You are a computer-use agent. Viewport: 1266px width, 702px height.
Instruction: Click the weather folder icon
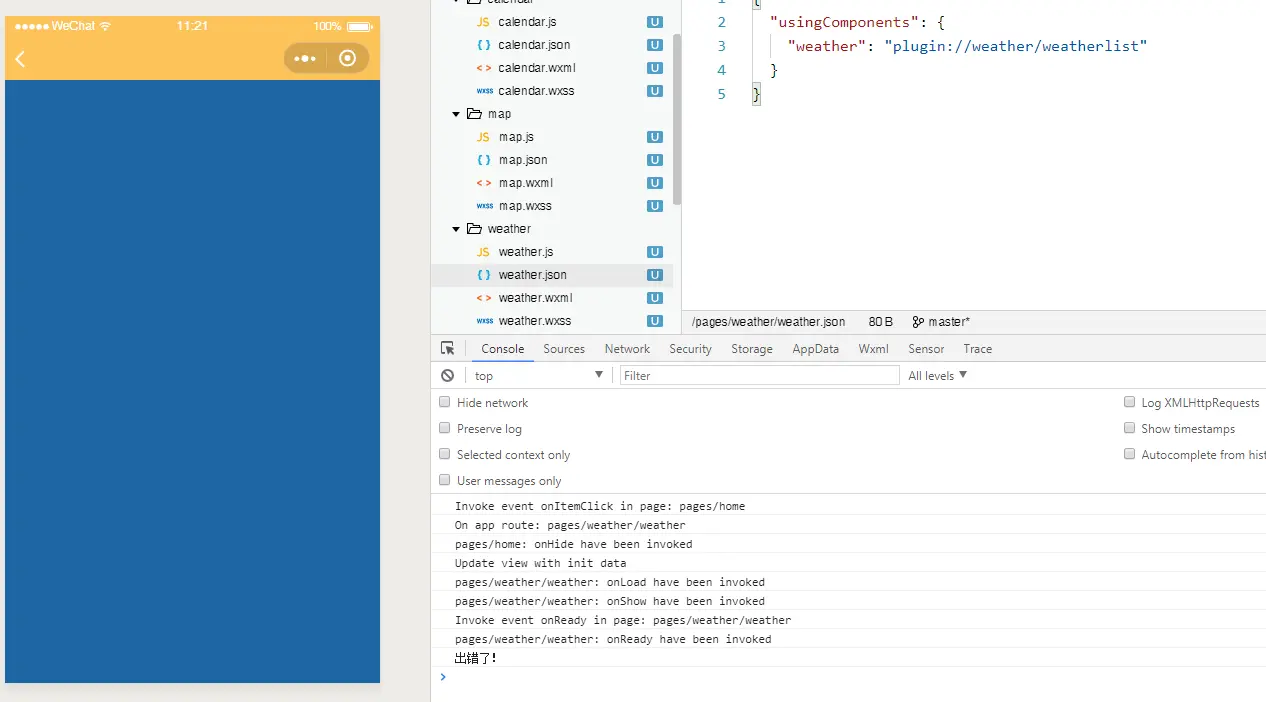[x=474, y=229]
